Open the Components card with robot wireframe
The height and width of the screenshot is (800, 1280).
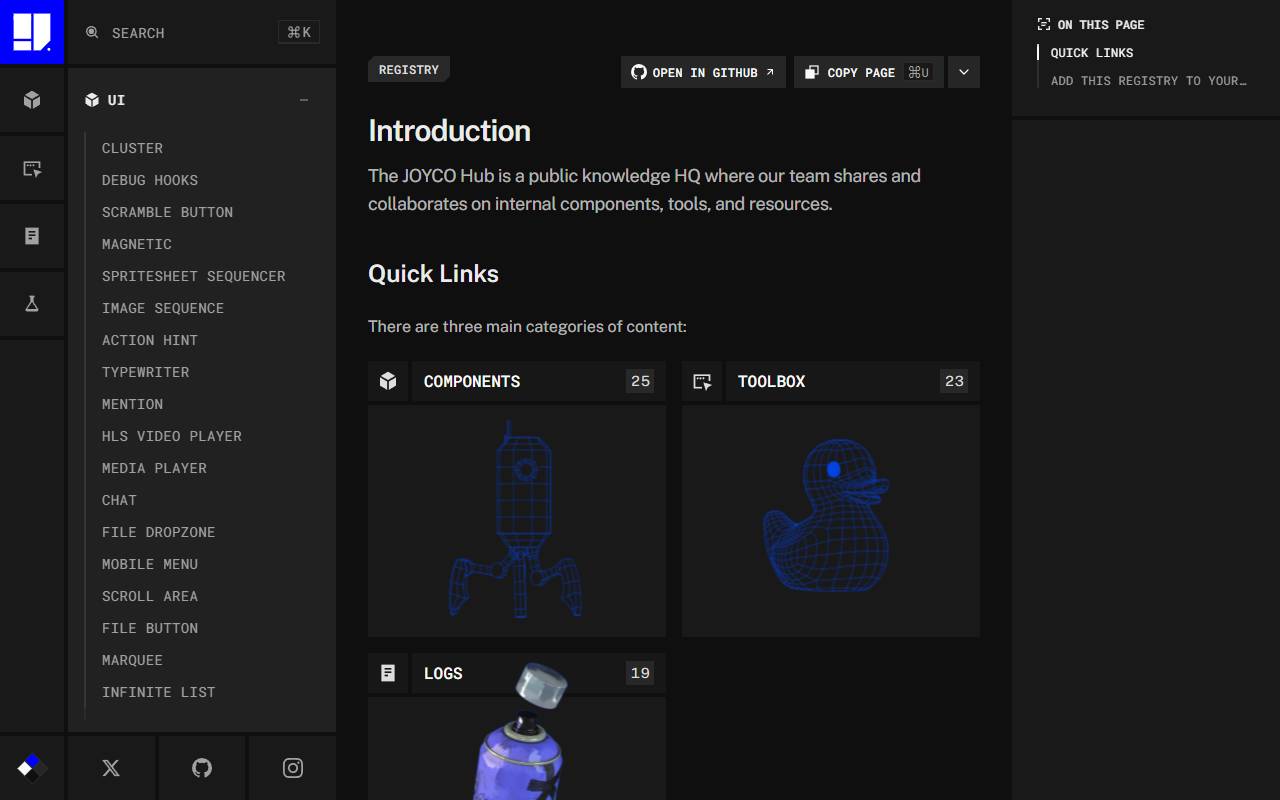coord(517,499)
